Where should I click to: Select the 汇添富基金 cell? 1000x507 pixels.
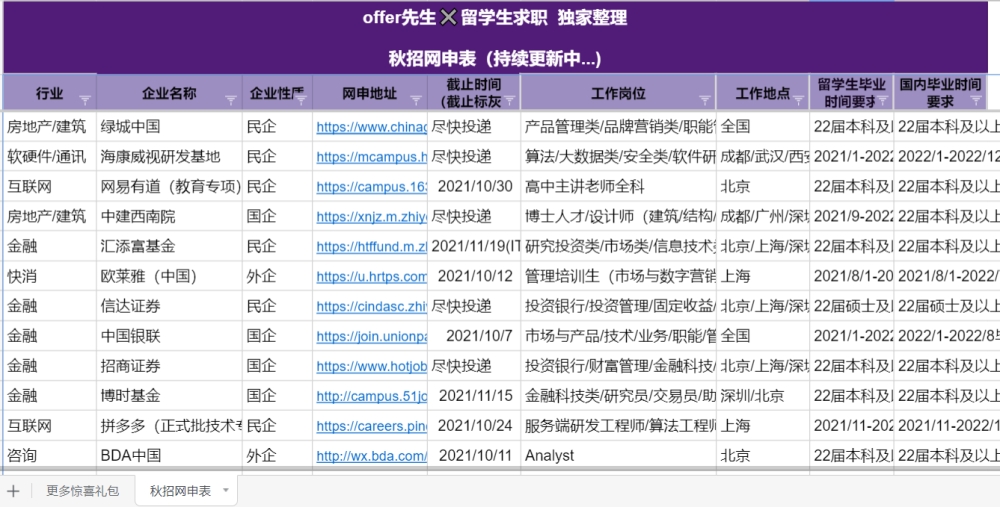coord(169,247)
